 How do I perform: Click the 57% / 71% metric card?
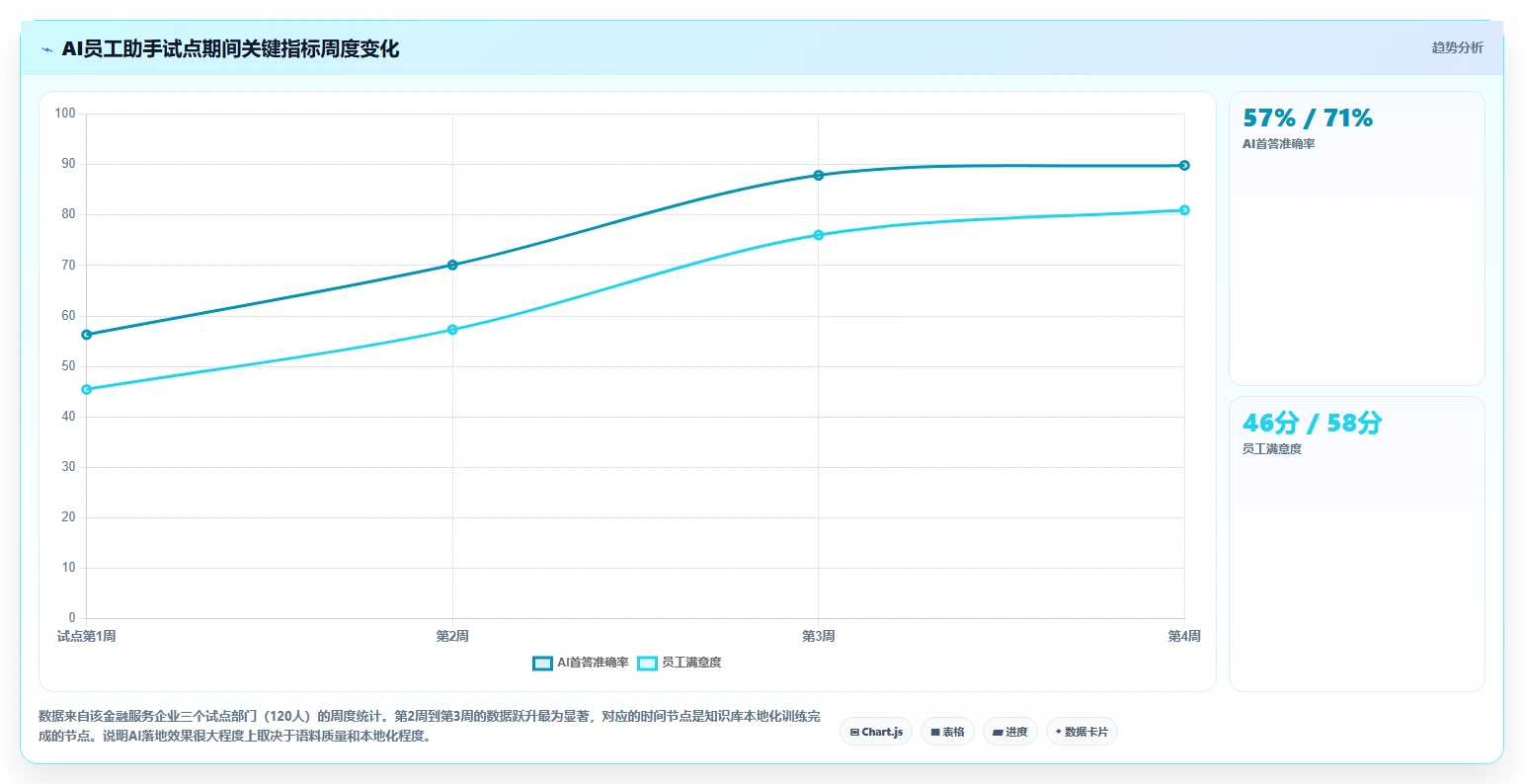point(1356,238)
